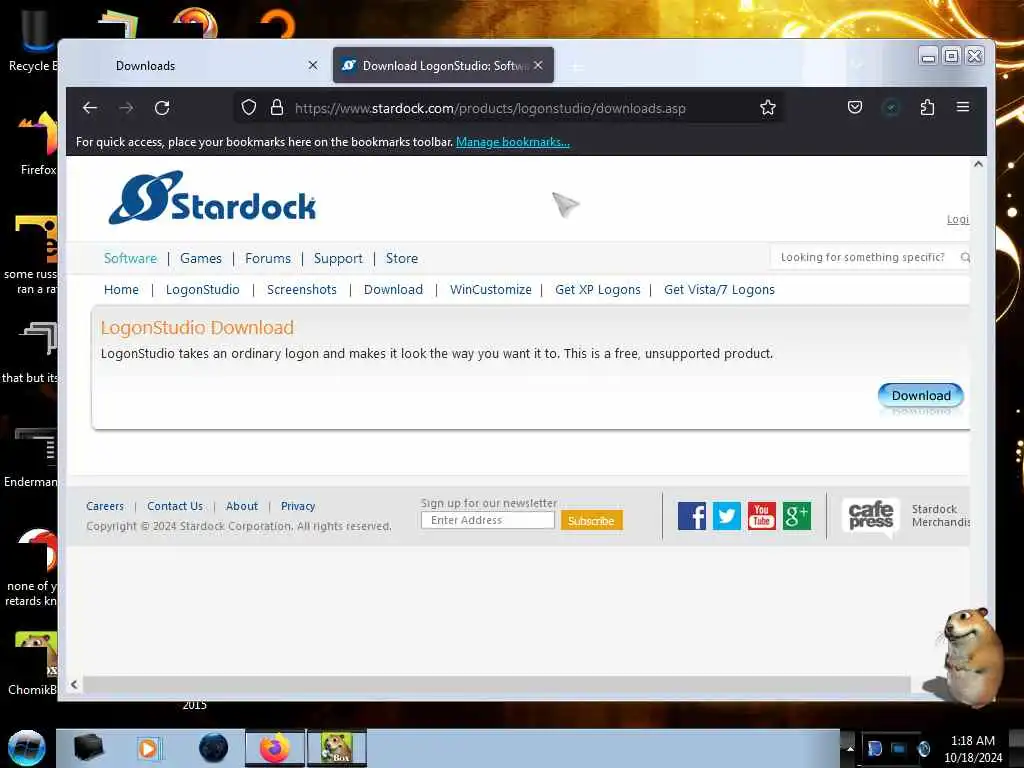This screenshot has width=1024, height=768.
Task: Open the Forums site menu
Action: [x=268, y=258]
